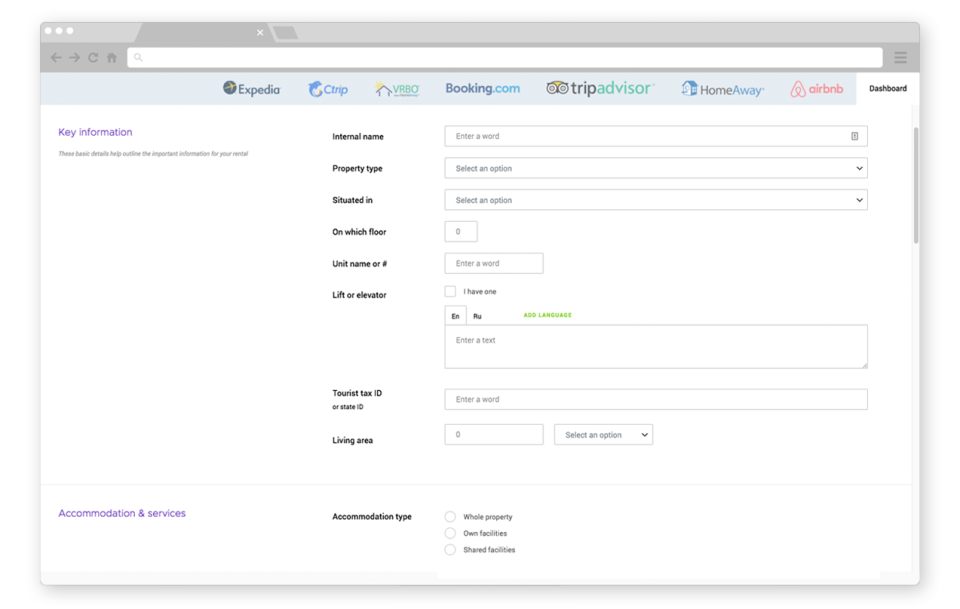Go to the browser home icon
Image resolution: width=960 pixels, height=609 pixels.
(x=111, y=58)
